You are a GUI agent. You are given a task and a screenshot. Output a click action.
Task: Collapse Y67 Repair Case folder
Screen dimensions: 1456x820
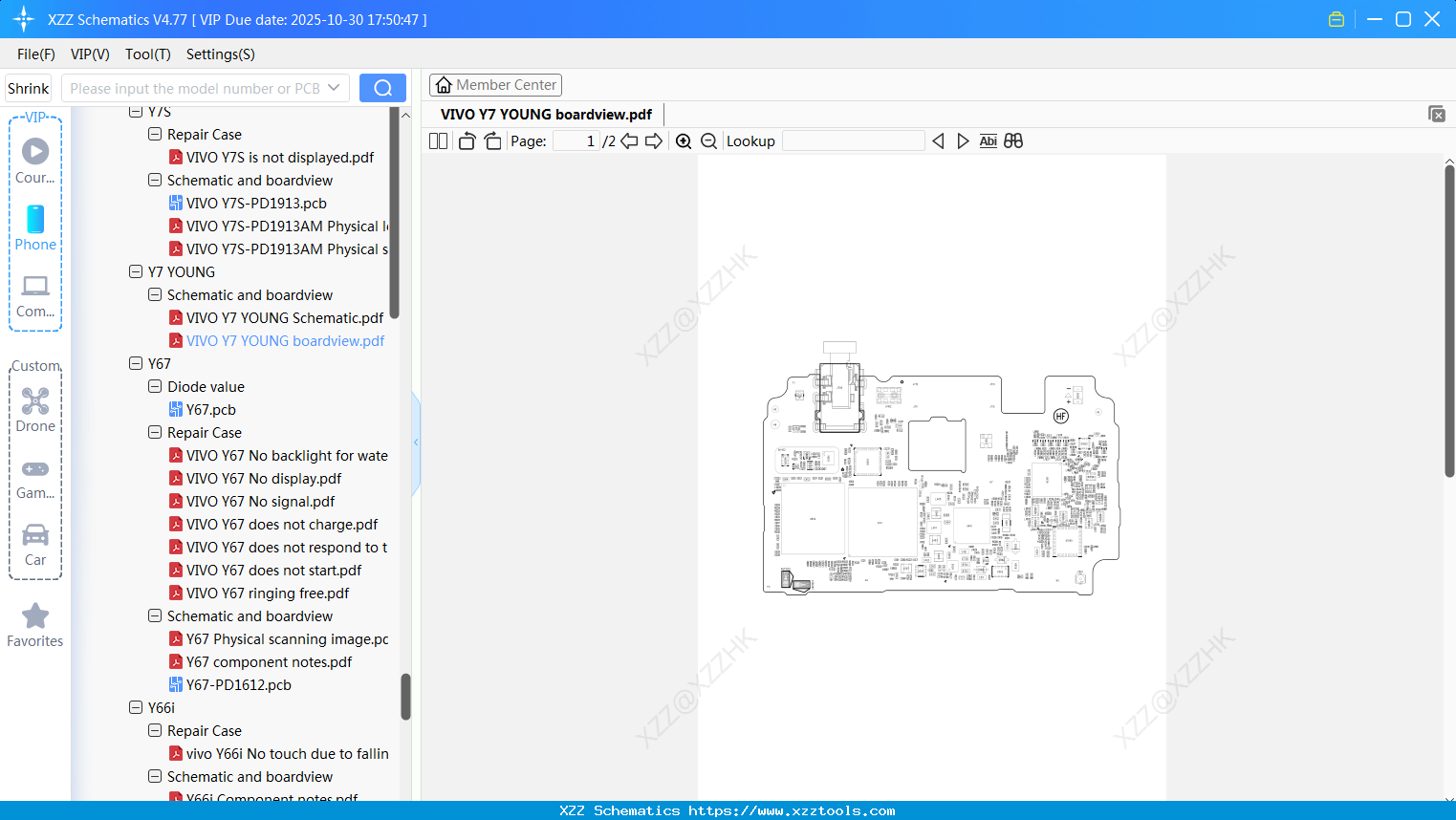tap(155, 433)
